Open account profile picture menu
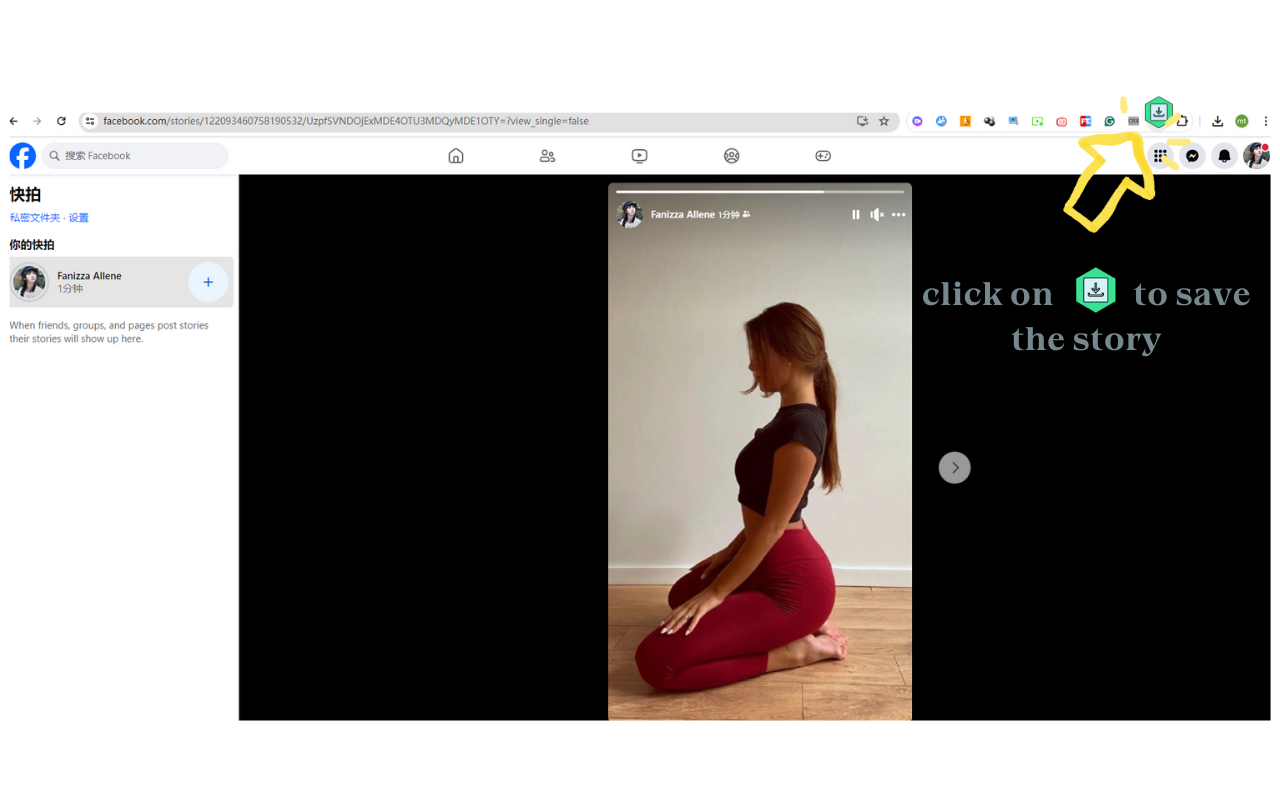 coord(1256,156)
